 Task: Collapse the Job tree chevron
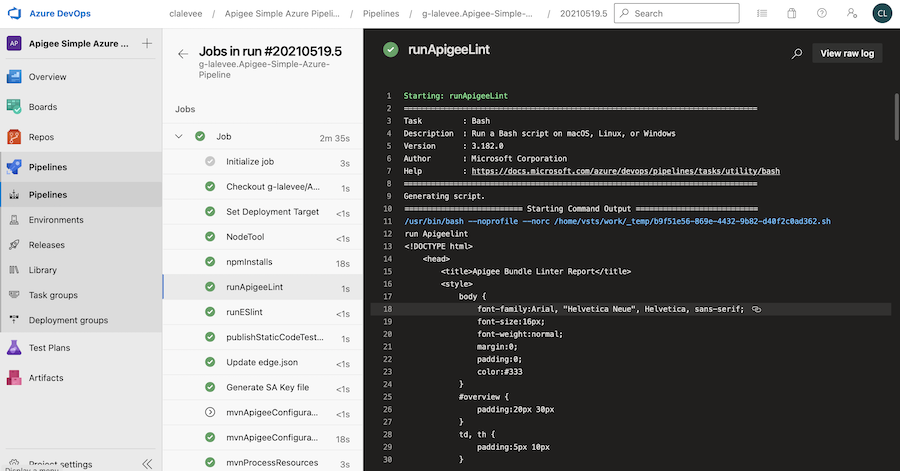(179, 137)
